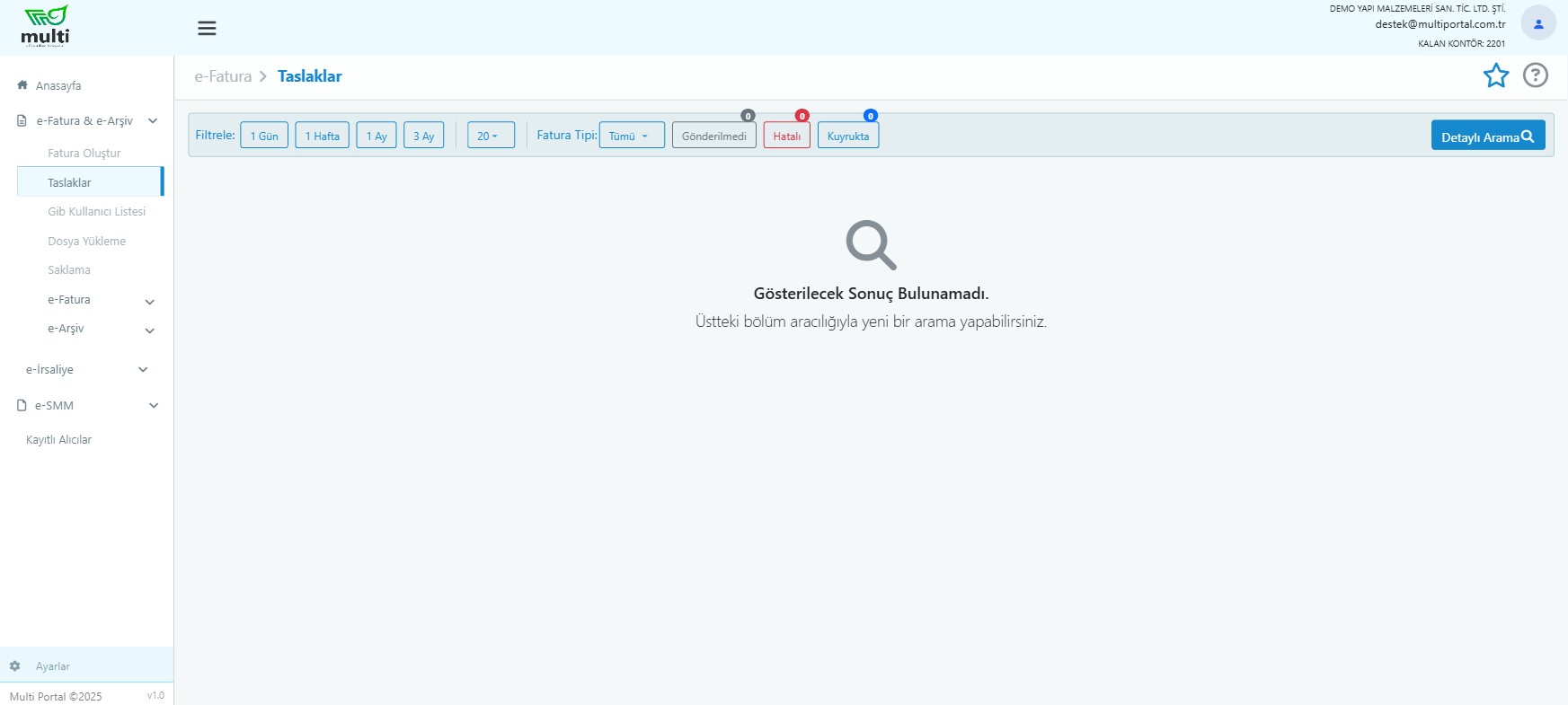Filter by 1 Ay
This screenshot has height=705, width=1568.
(x=376, y=135)
